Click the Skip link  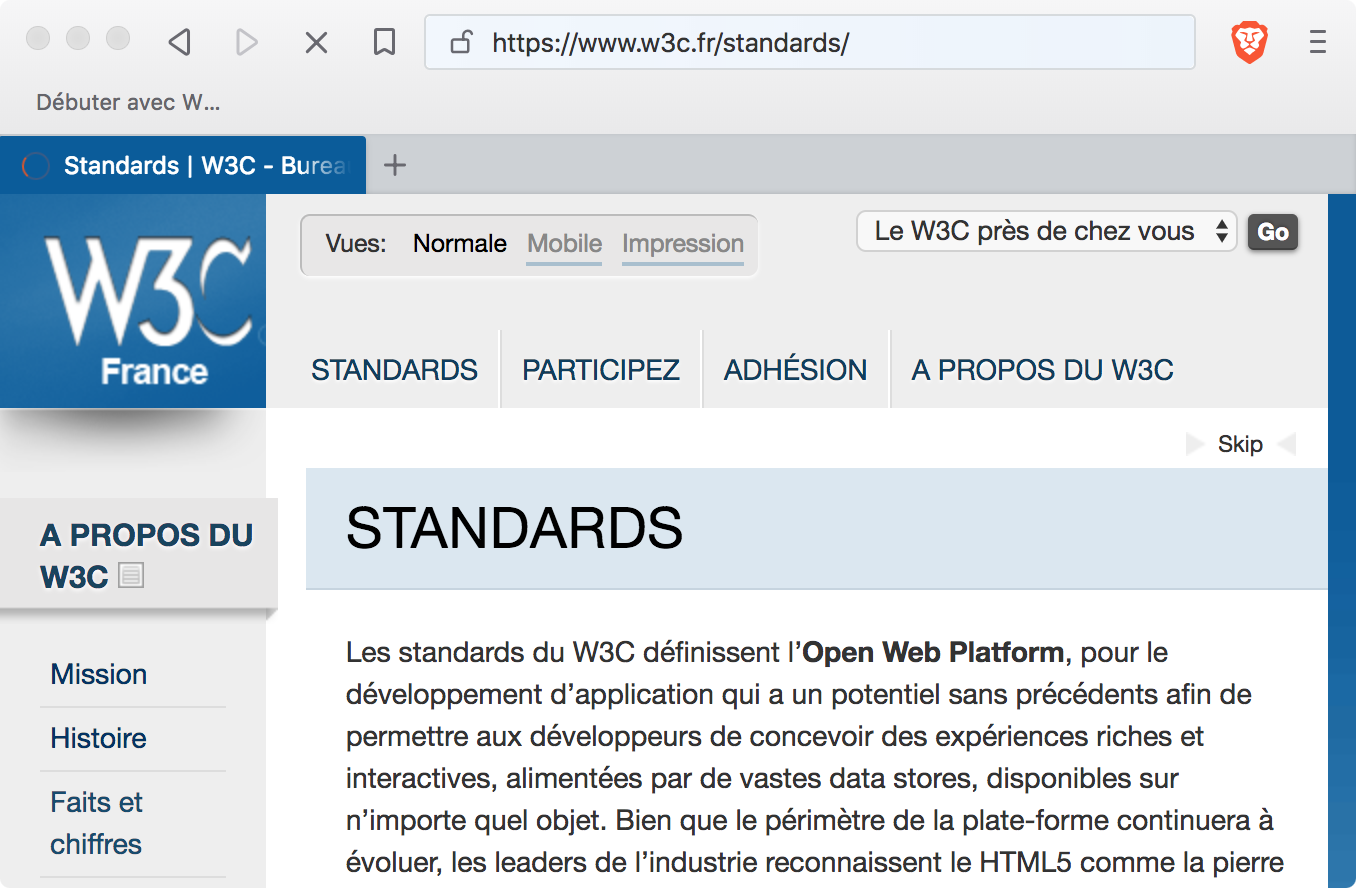[x=1240, y=444]
